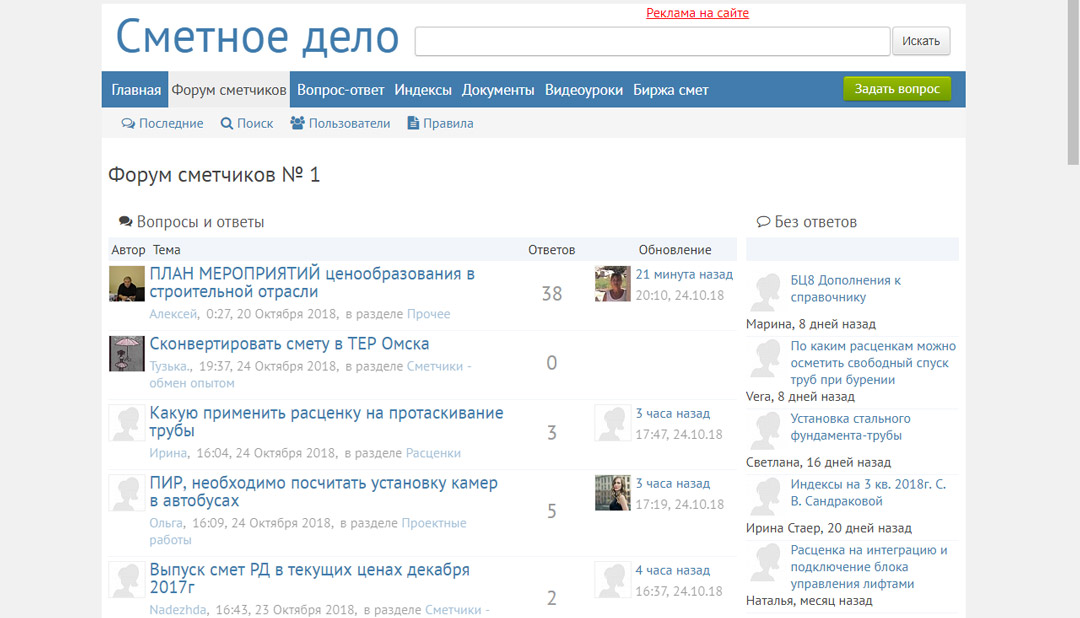Click inside the site search field
The image size is (1080, 618).
tap(652, 41)
